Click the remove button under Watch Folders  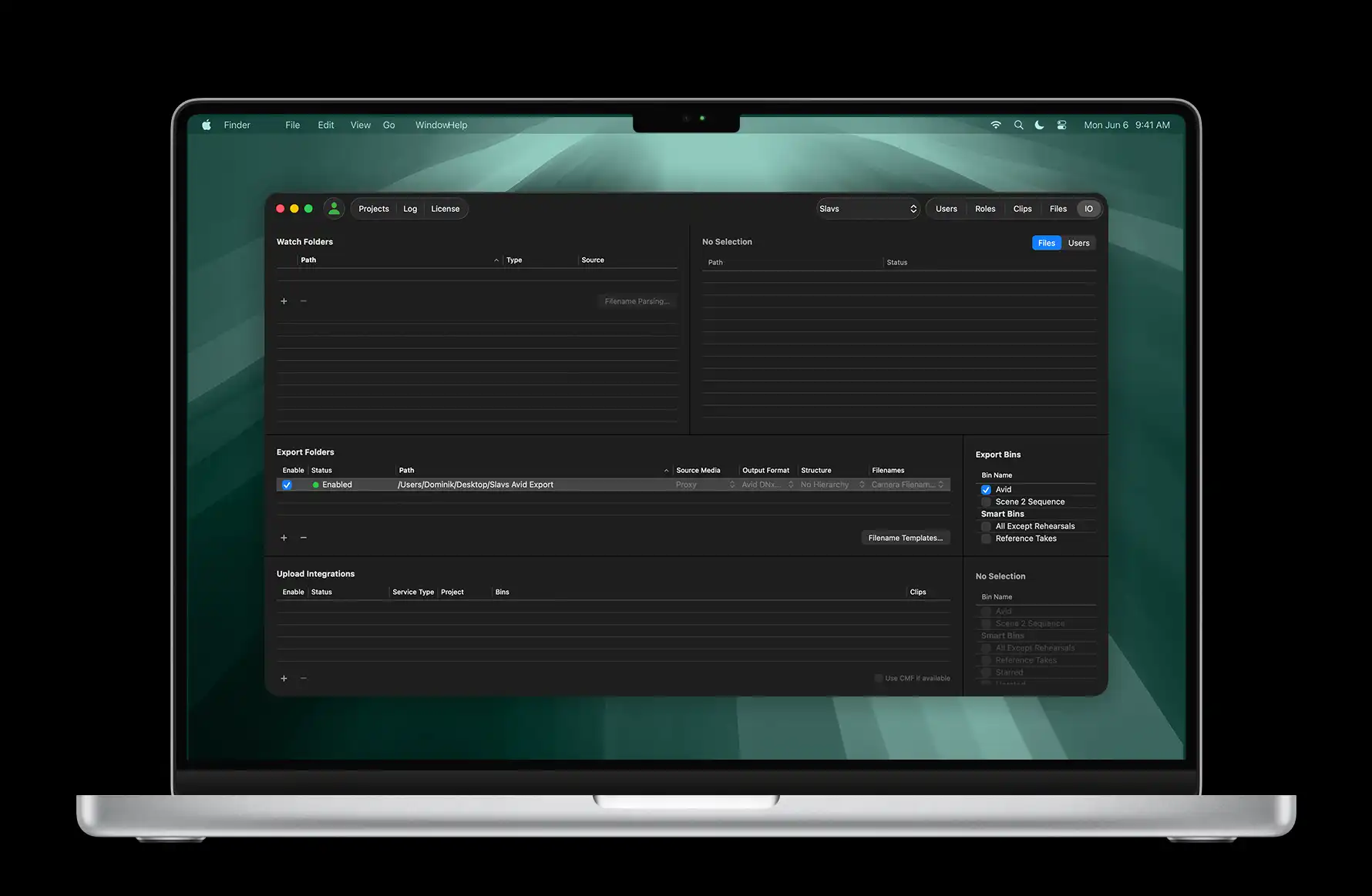[303, 301]
